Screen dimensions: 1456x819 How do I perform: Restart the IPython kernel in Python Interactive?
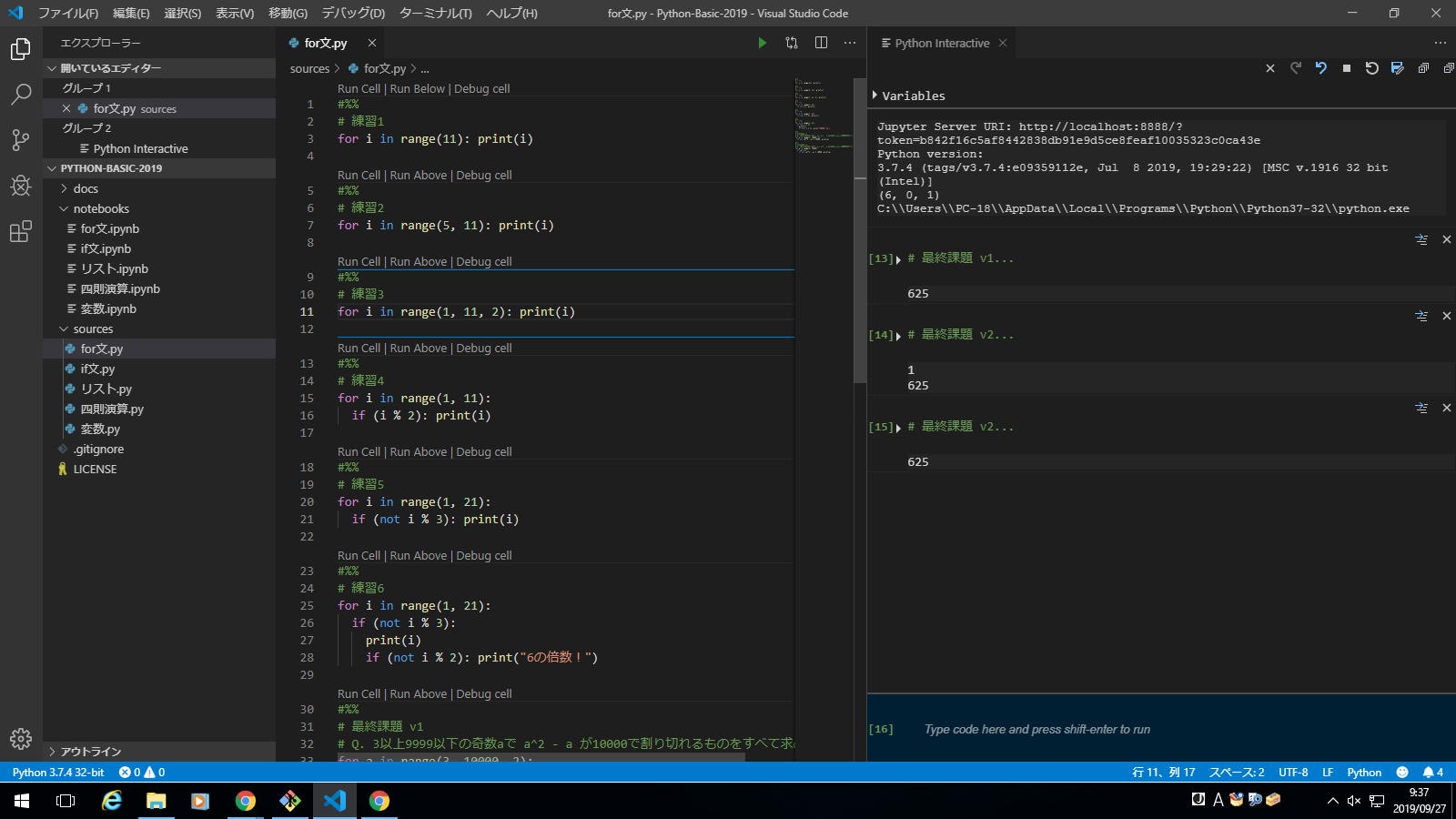click(1371, 68)
